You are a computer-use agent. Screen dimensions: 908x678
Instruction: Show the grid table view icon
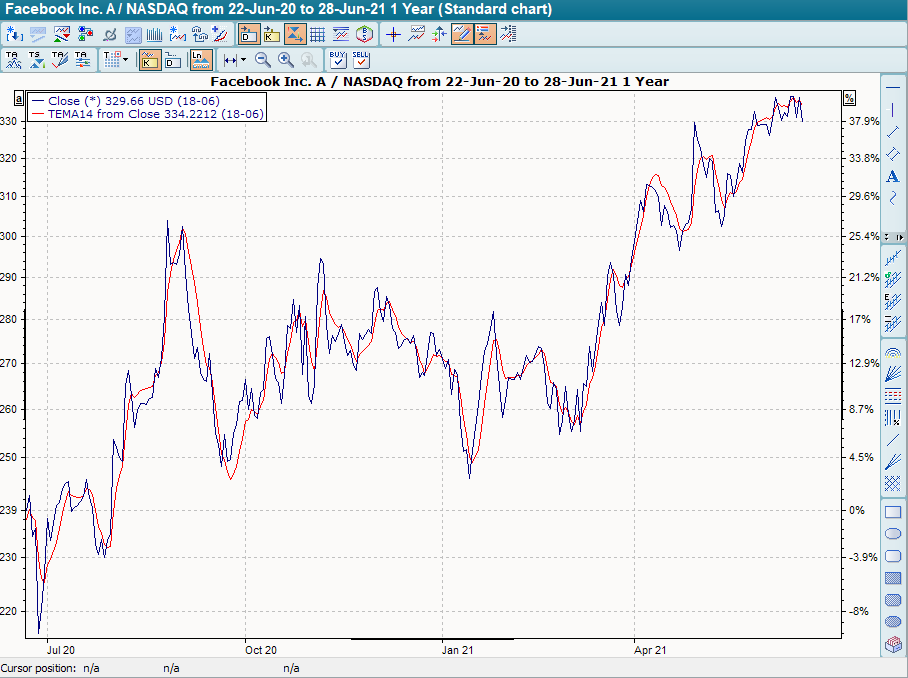[x=317, y=34]
